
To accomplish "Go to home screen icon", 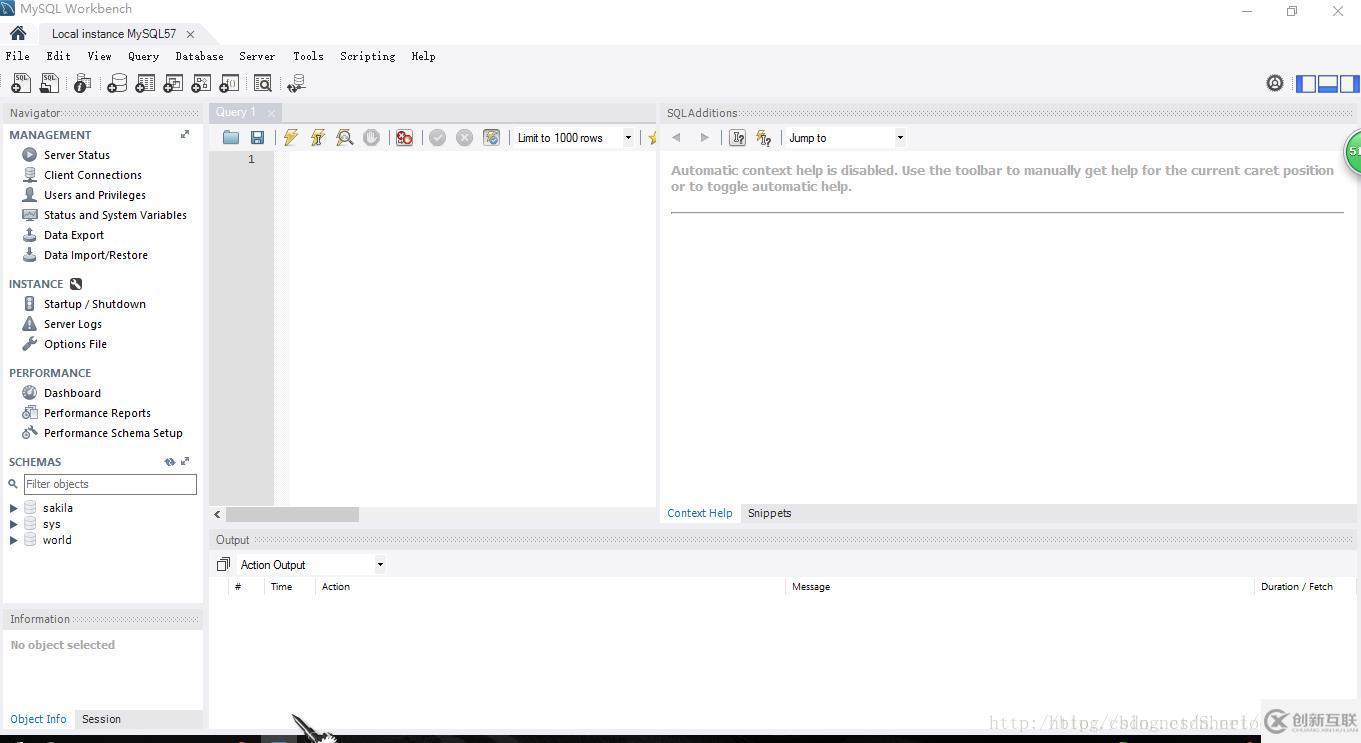I will tap(18, 33).
